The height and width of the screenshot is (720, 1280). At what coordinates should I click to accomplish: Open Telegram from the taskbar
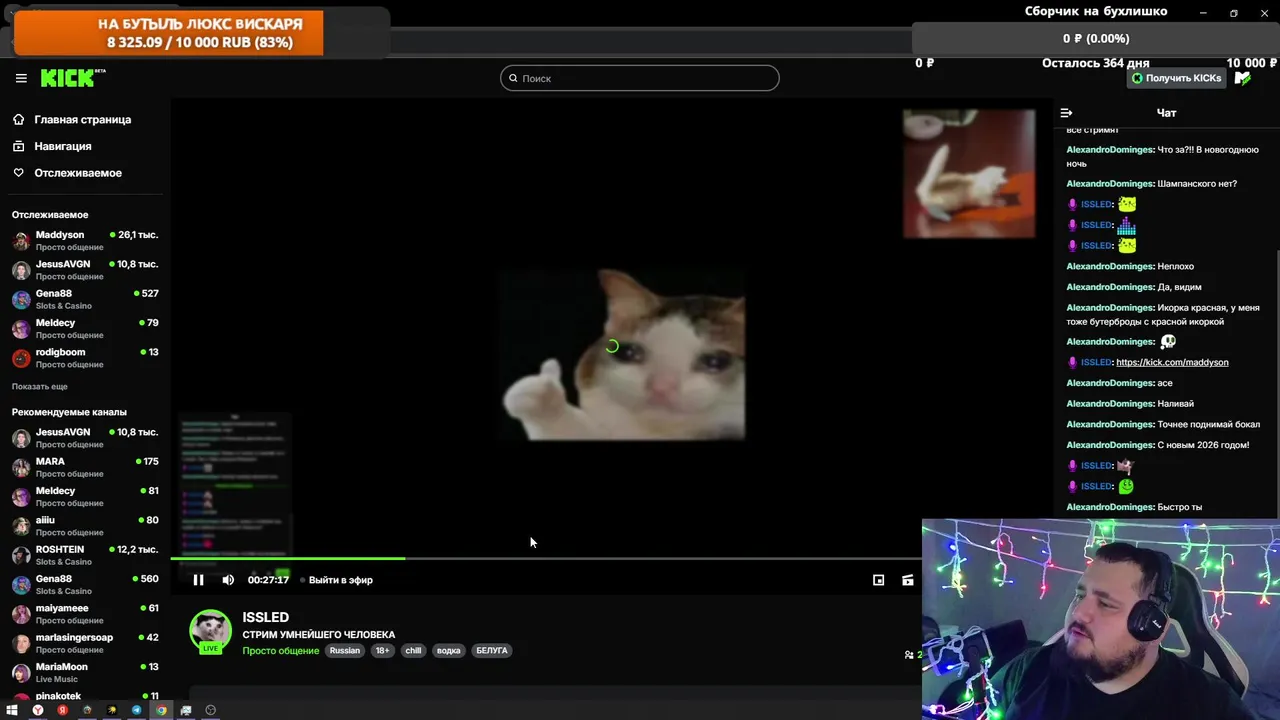coord(136,710)
